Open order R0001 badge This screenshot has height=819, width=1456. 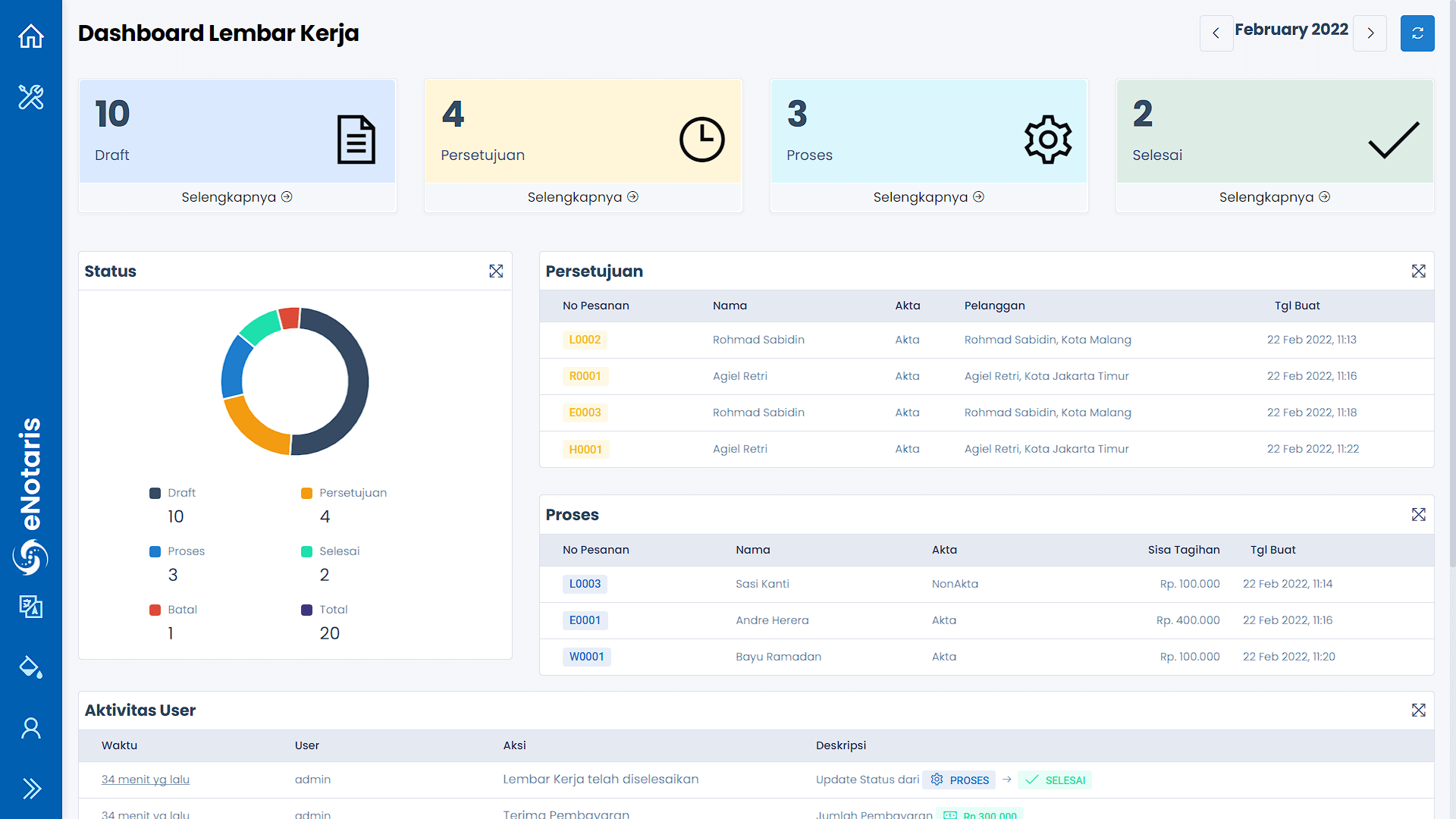[x=585, y=376]
